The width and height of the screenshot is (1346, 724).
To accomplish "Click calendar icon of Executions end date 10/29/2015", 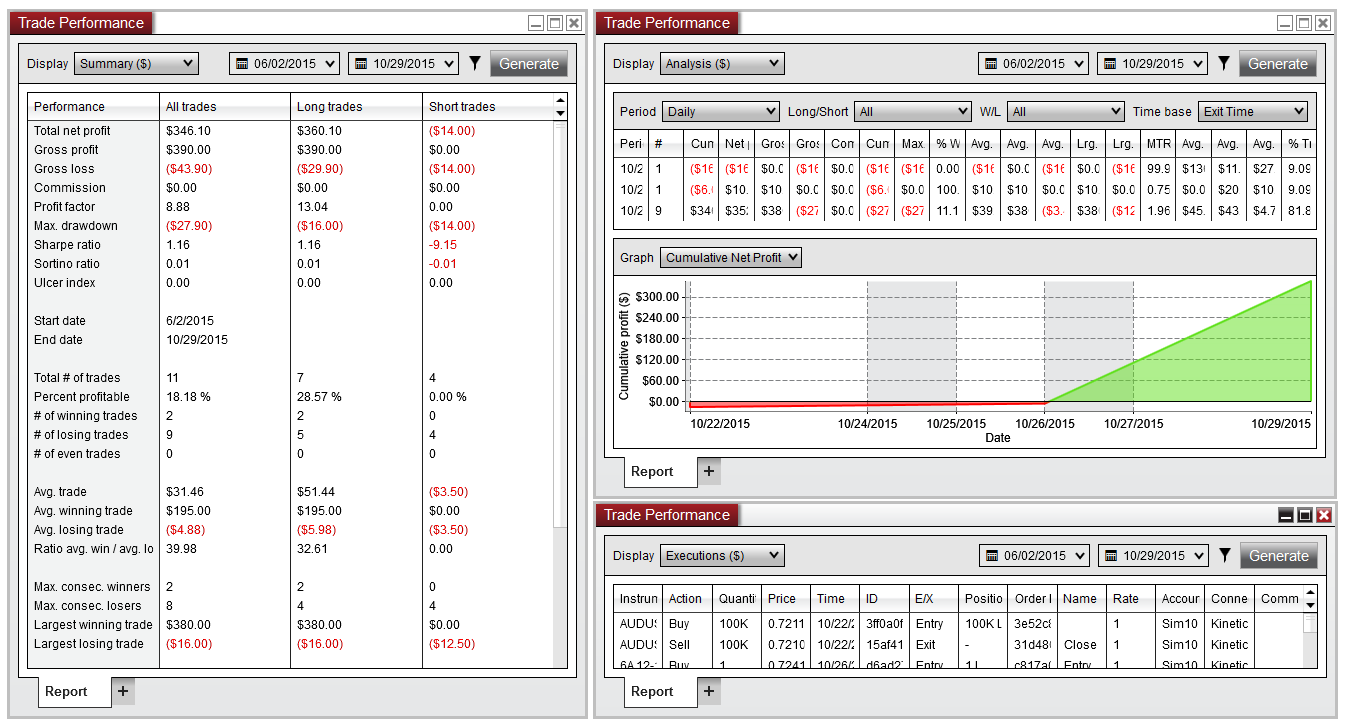I will pyautogui.click(x=1111, y=556).
